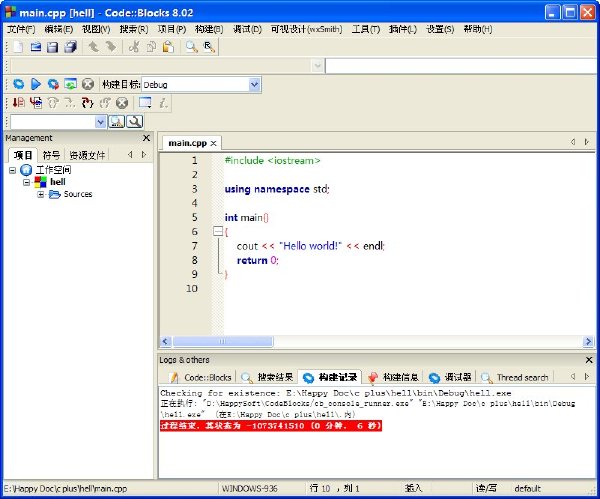
Task: Stop the debugger with the X icon
Action: point(122,103)
